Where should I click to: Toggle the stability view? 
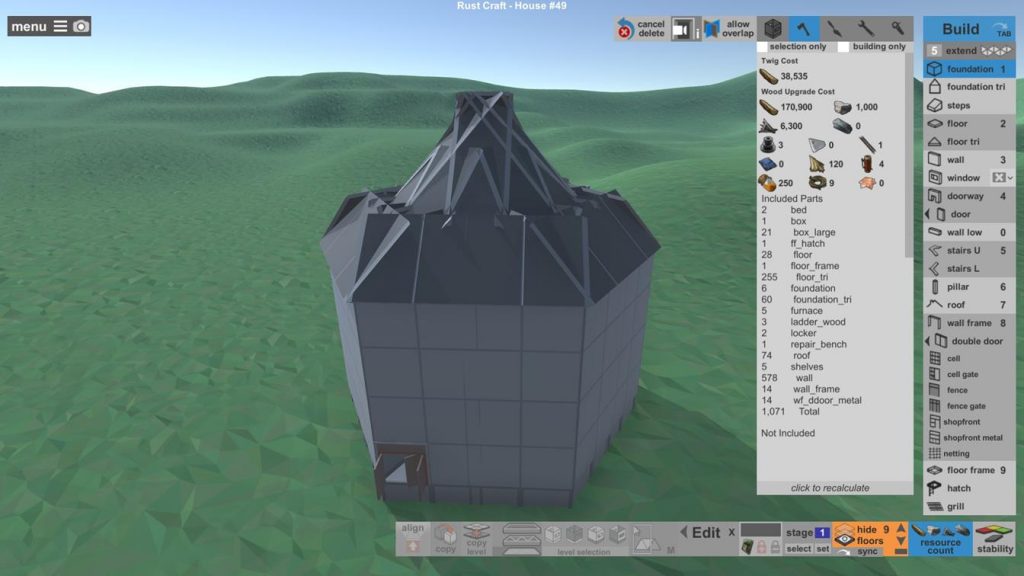point(995,539)
